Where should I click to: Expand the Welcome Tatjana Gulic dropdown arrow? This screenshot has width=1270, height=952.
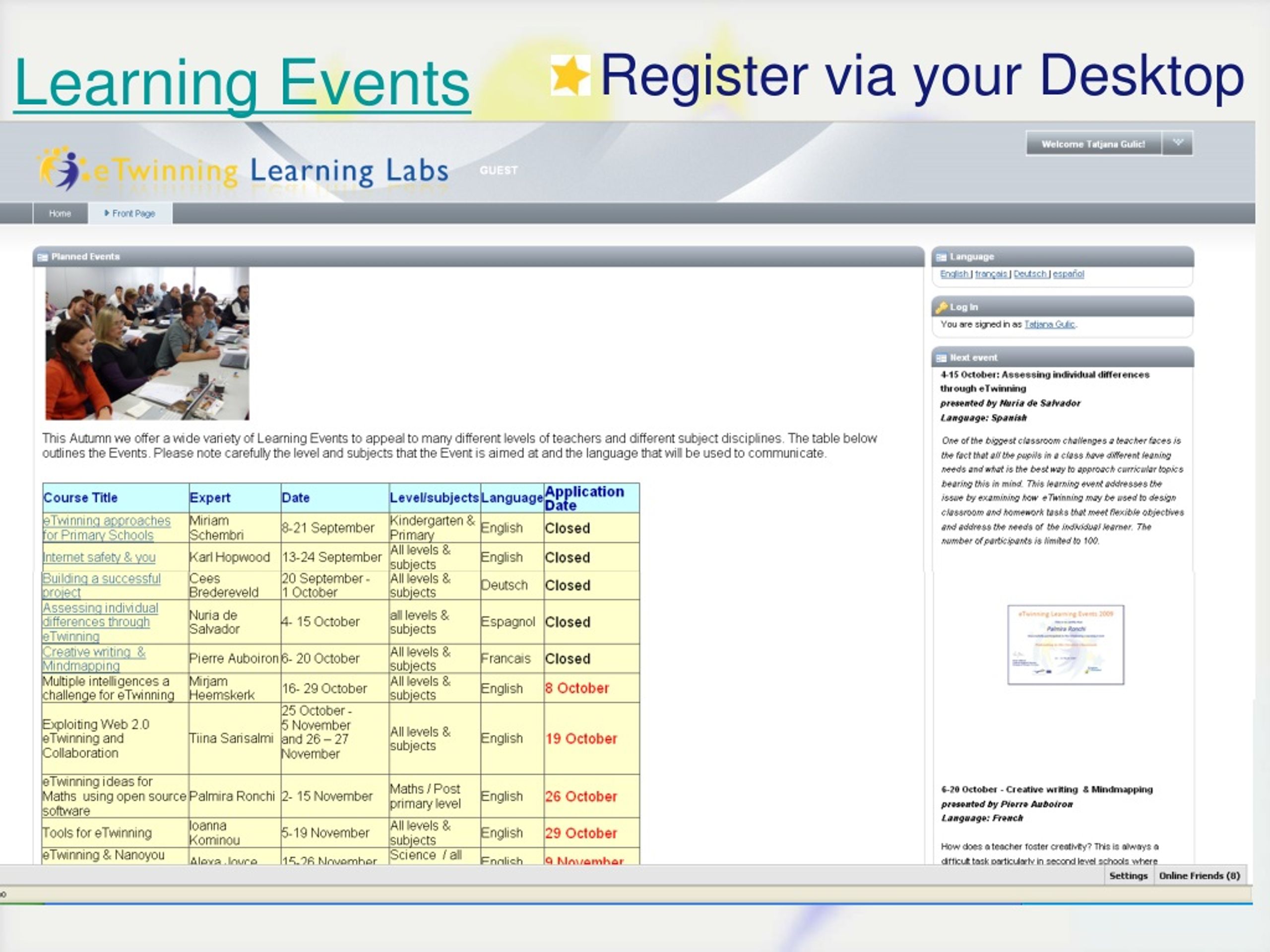point(1178,143)
